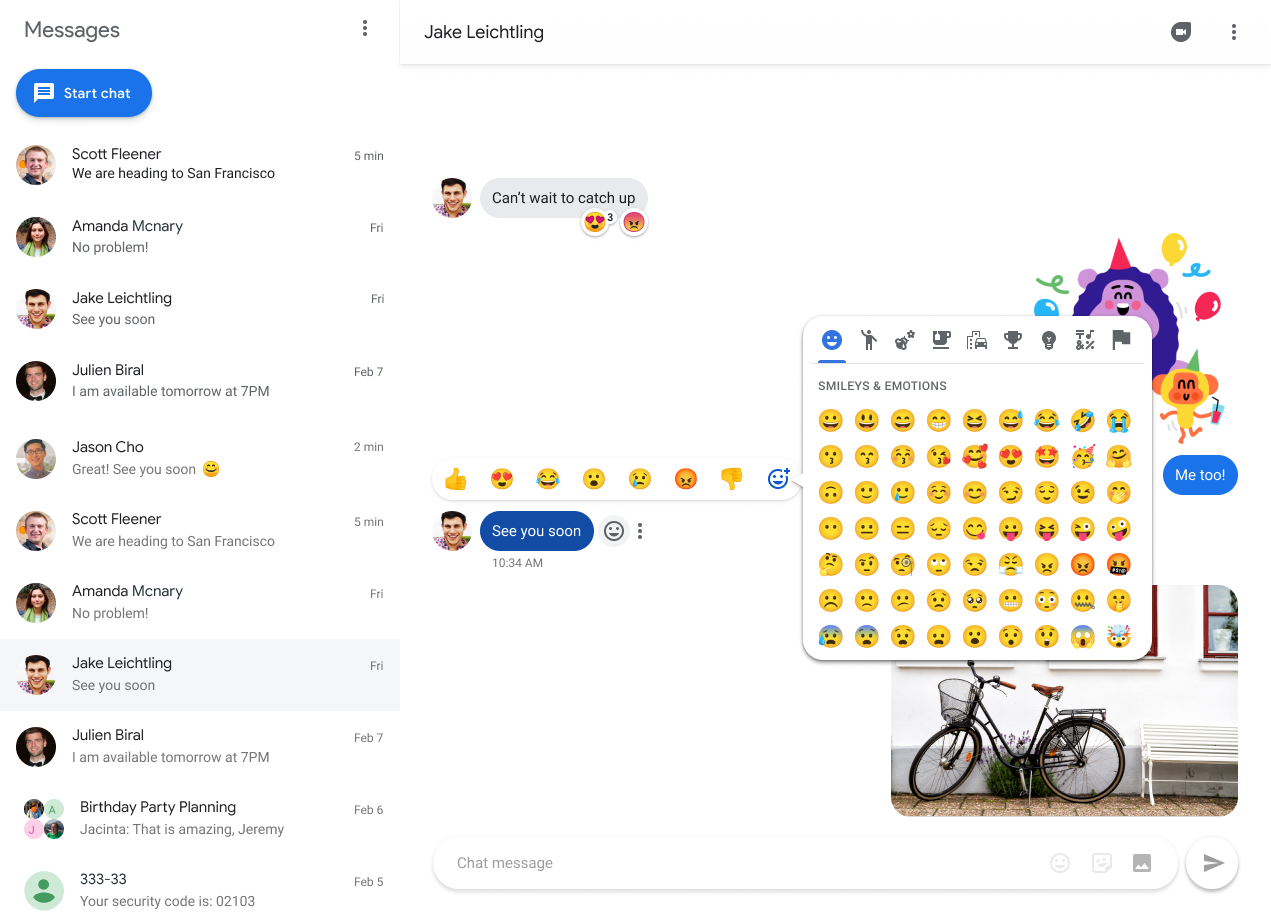Viewport: 1271px width, 913px height.
Task: Click the Start chat button
Action: click(x=84, y=93)
